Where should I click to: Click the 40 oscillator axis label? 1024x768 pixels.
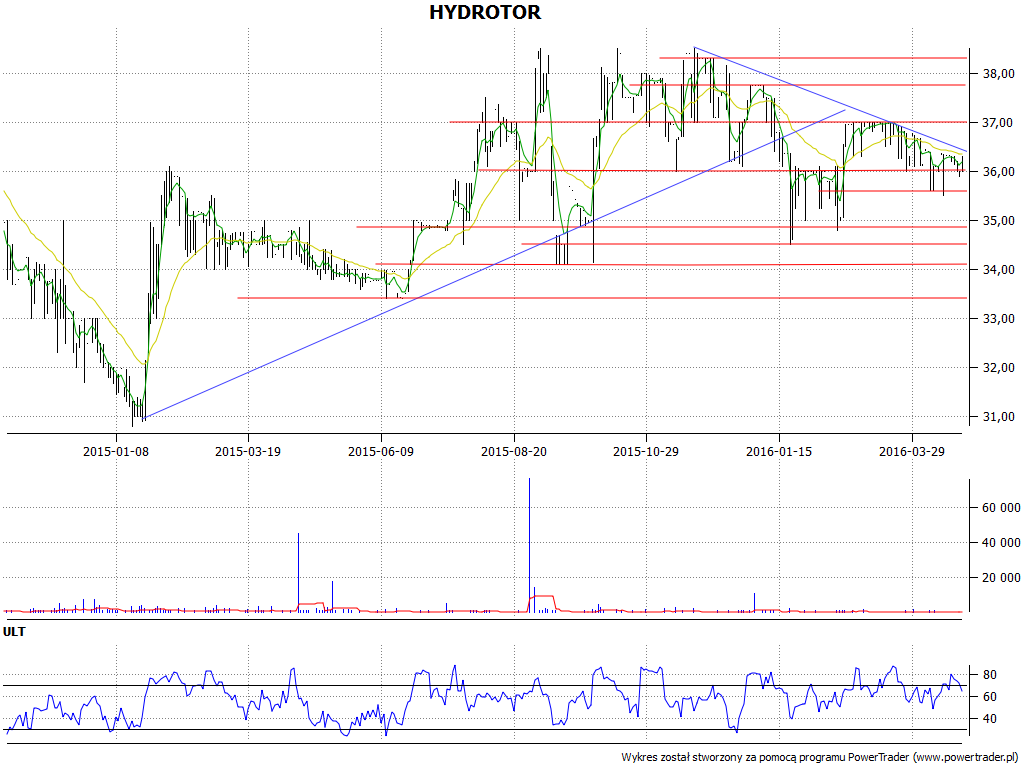click(x=989, y=719)
